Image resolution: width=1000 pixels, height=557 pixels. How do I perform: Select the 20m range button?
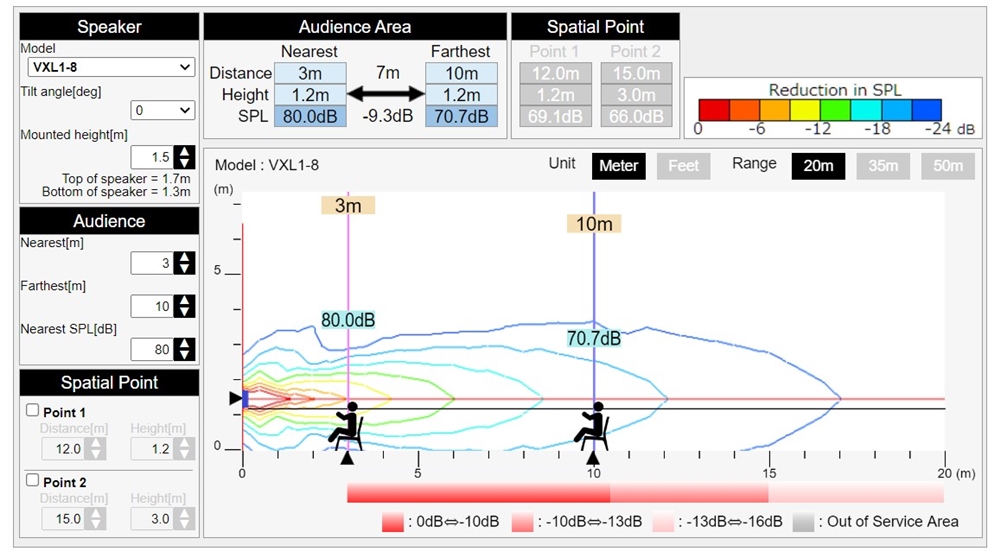click(818, 166)
